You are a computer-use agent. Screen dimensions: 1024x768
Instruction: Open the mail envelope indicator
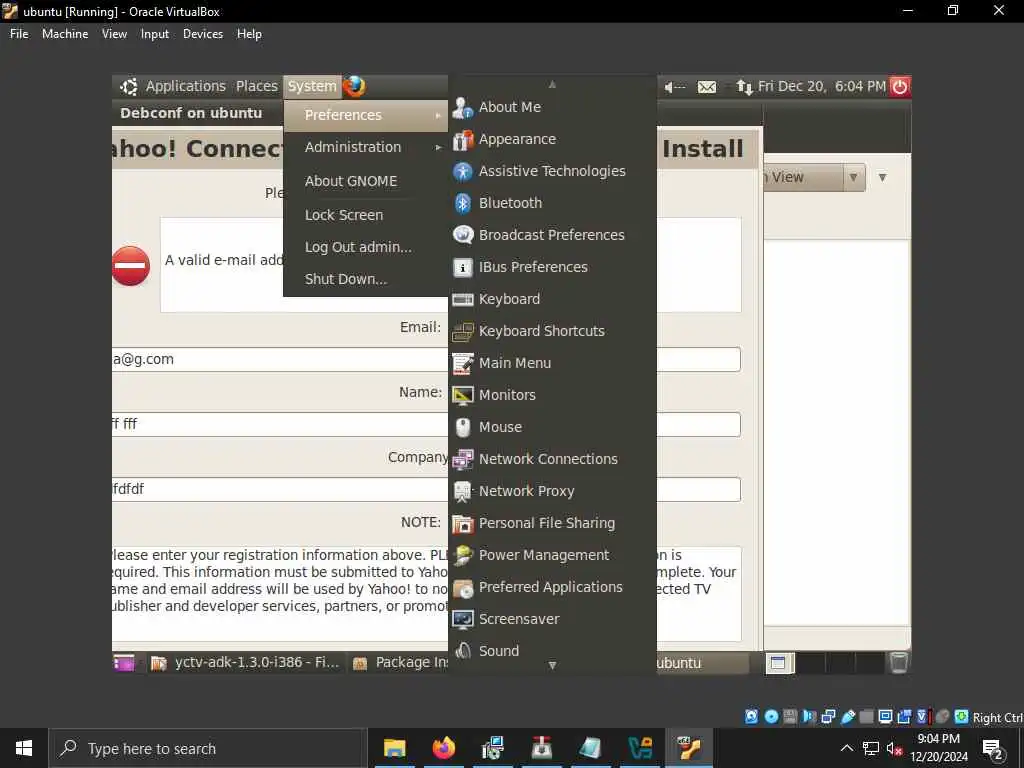(x=707, y=87)
